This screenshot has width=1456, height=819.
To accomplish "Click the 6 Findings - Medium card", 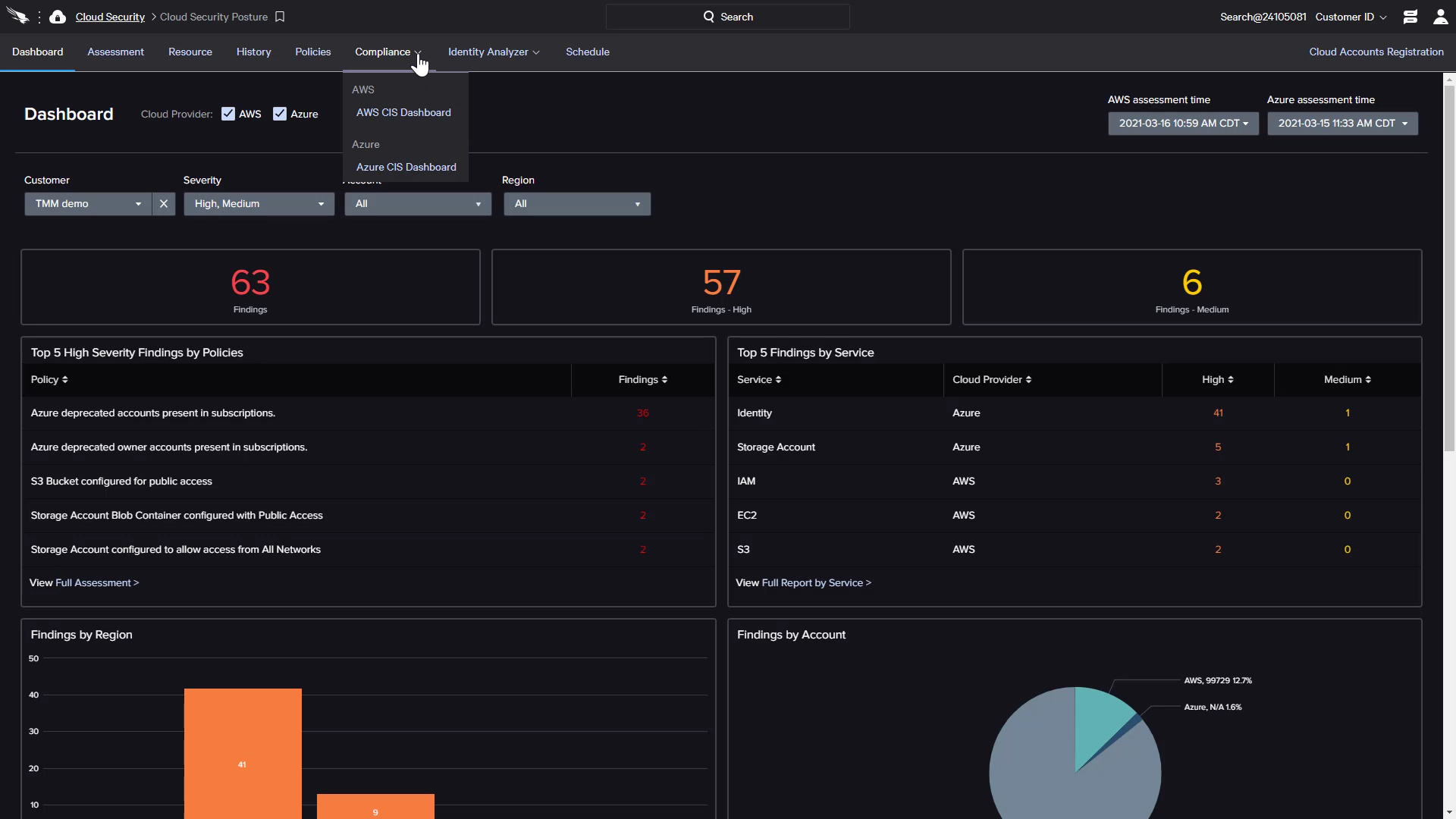I will pyautogui.click(x=1192, y=287).
